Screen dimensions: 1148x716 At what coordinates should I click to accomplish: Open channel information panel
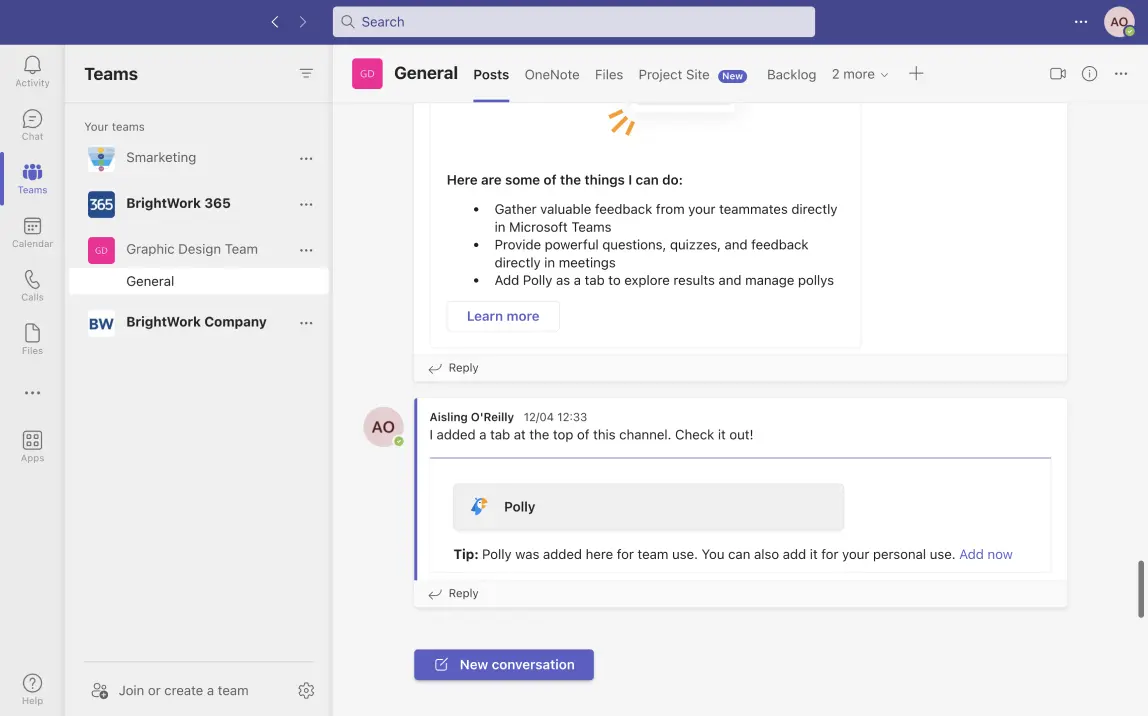[1089, 73]
